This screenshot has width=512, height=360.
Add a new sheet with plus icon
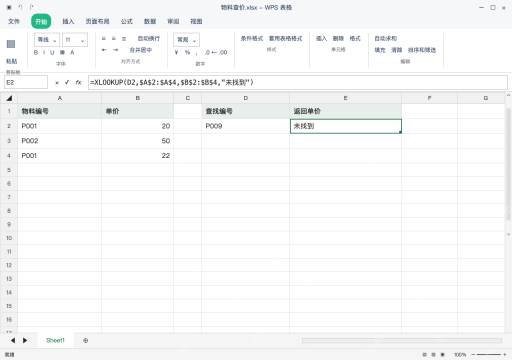(86, 341)
